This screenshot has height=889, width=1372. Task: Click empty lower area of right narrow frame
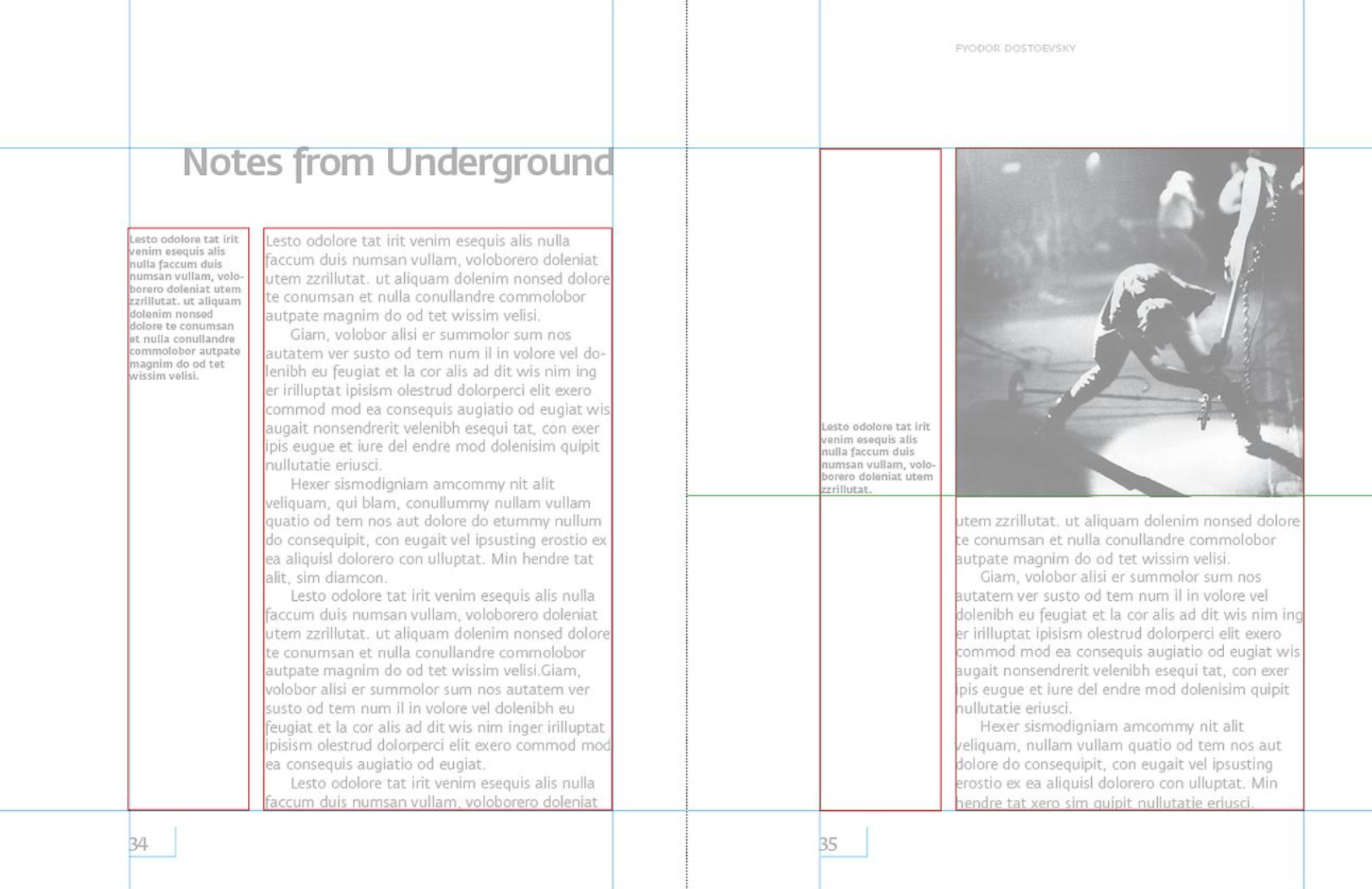(880, 652)
